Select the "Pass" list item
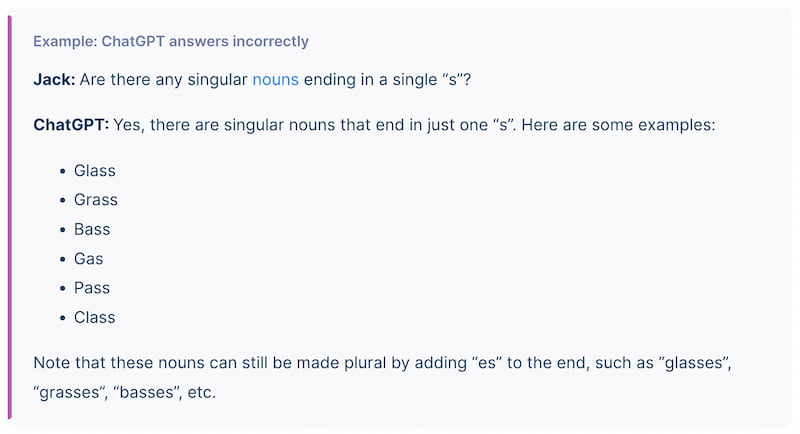This screenshot has height=434, width=800. tap(92, 288)
